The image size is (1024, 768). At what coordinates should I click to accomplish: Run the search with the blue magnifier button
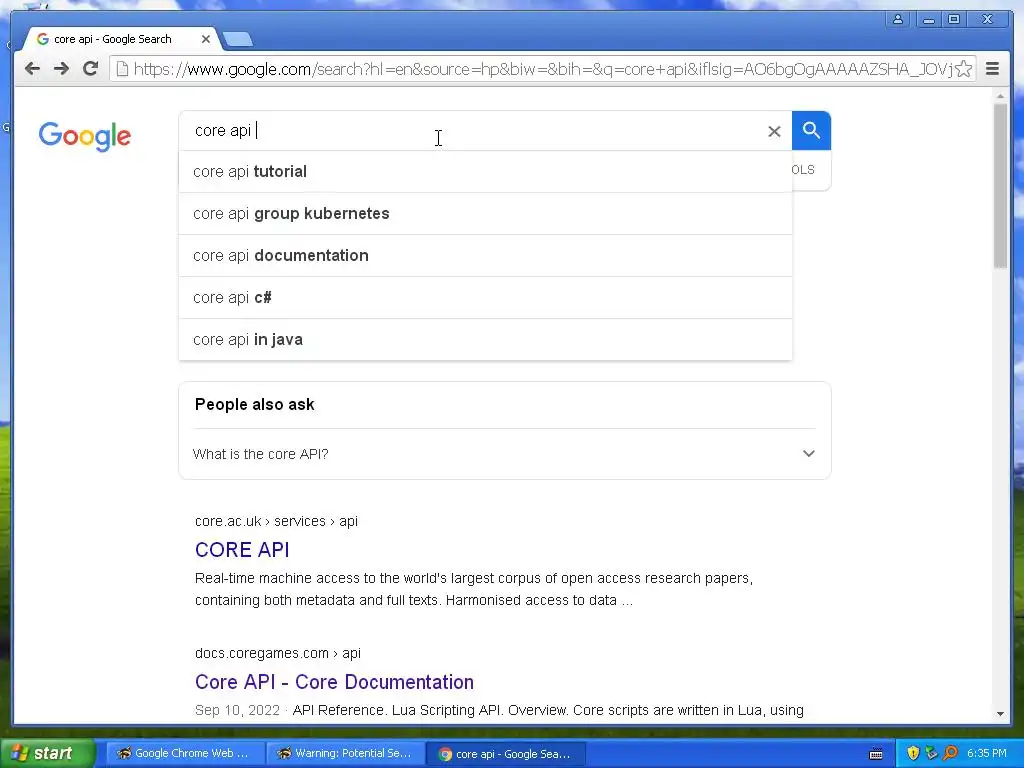(811, 131)
